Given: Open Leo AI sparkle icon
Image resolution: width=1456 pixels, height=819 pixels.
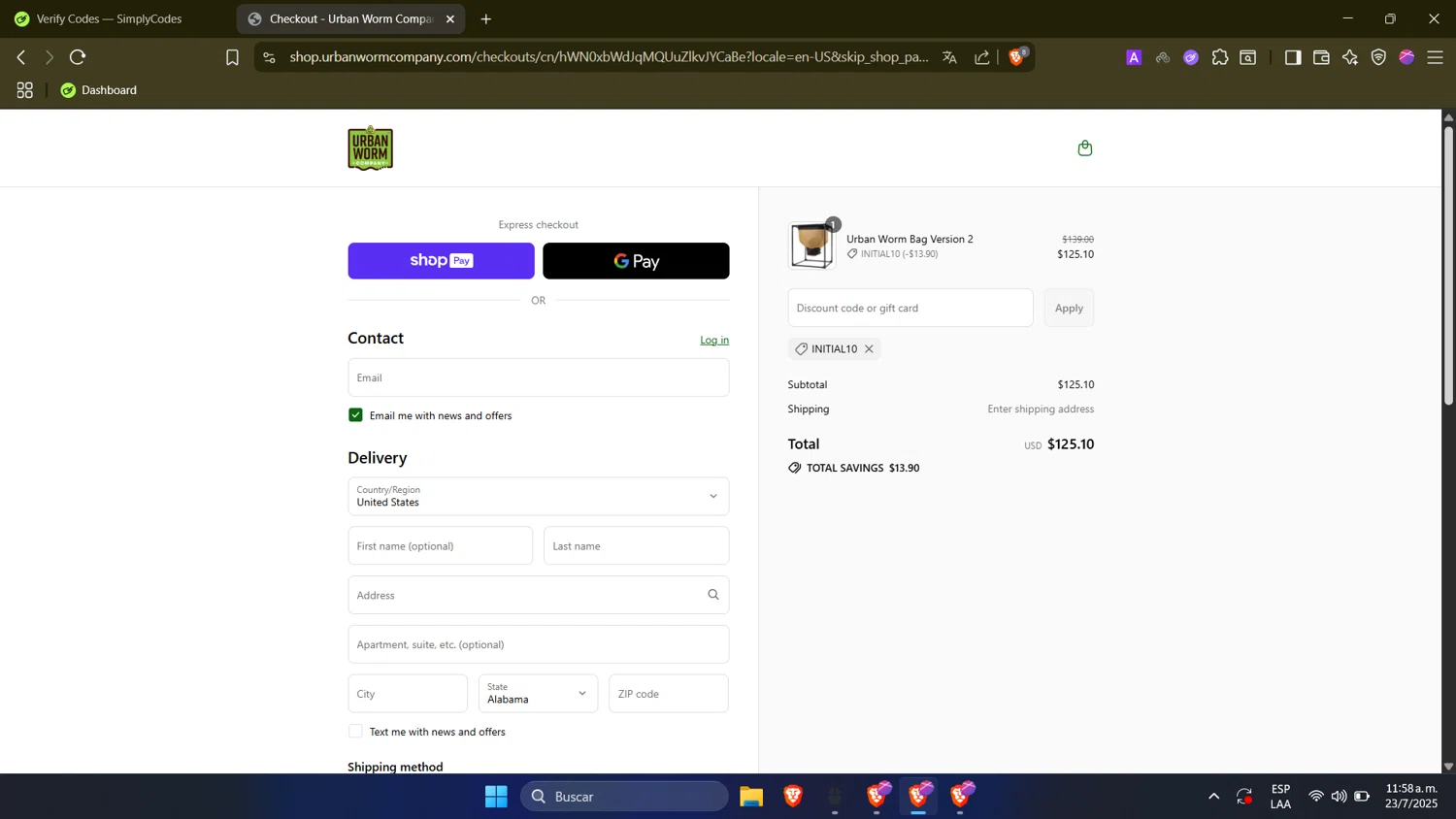Looking at the screenshot, I should pyautogui.click(x=1350, y=58).
